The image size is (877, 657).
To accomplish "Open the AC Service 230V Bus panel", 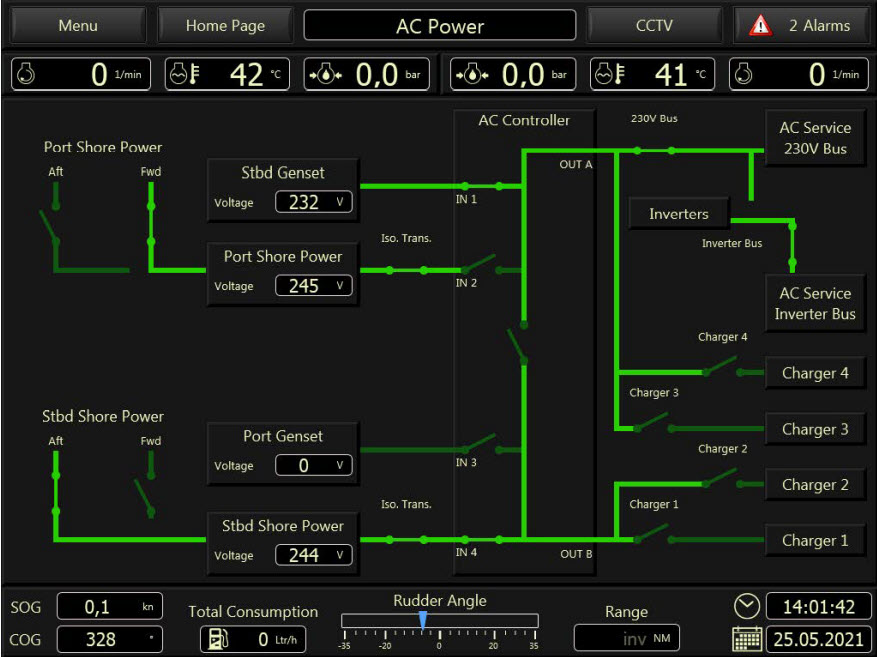I will tap(814, 139).
